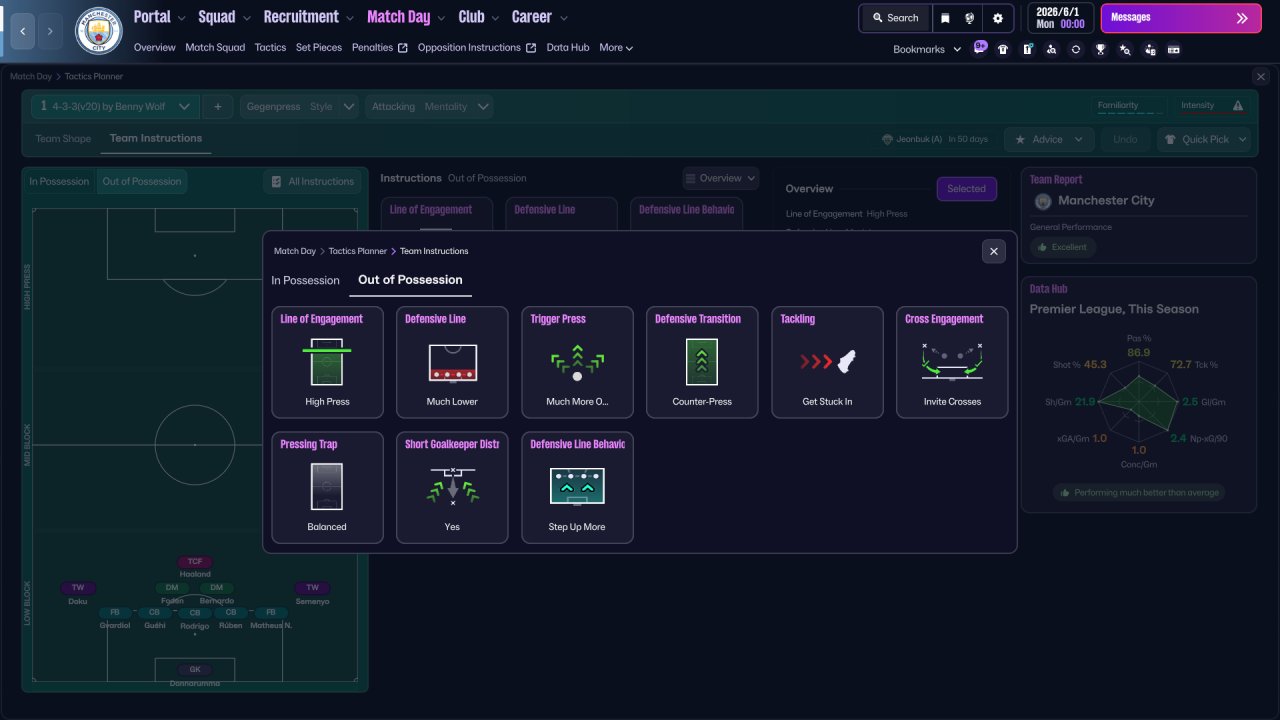Switch to the Team Shape tab
This screenshot has height=720, width=1280.
[x=63, y=139]
